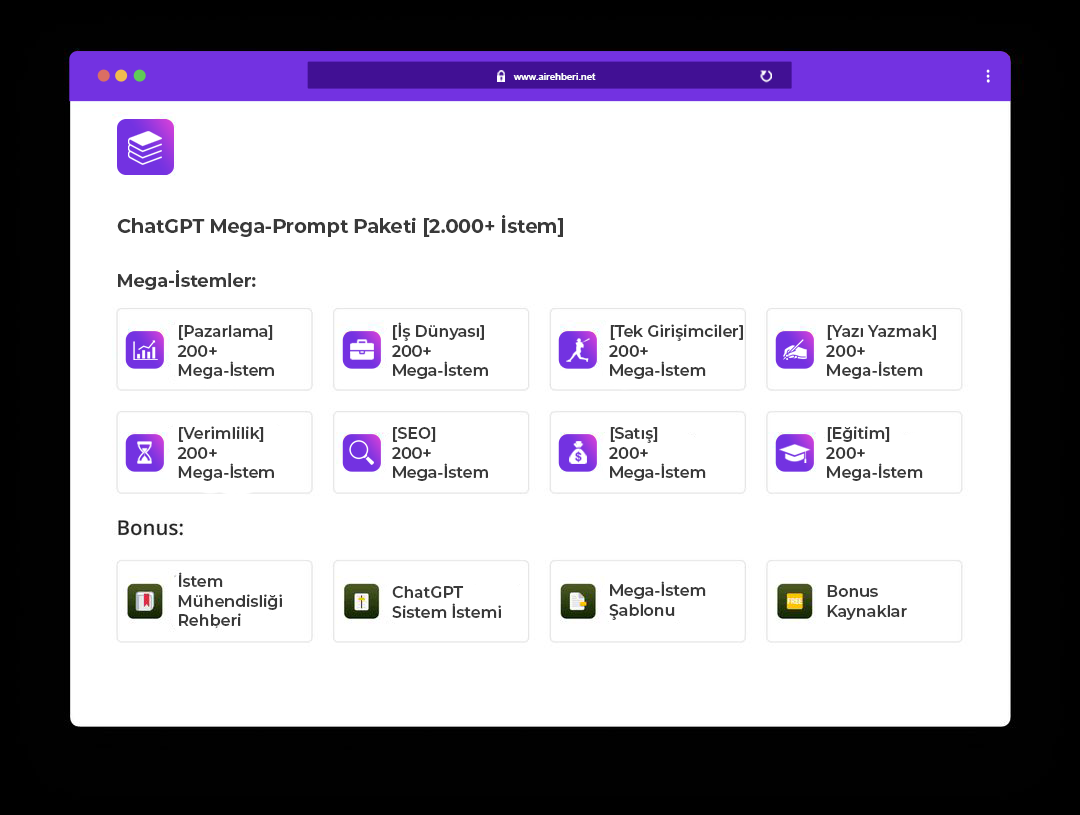1080x815 pixels.
Task: Reload the page with the refresh icon
Action: [x=766, y=76]
